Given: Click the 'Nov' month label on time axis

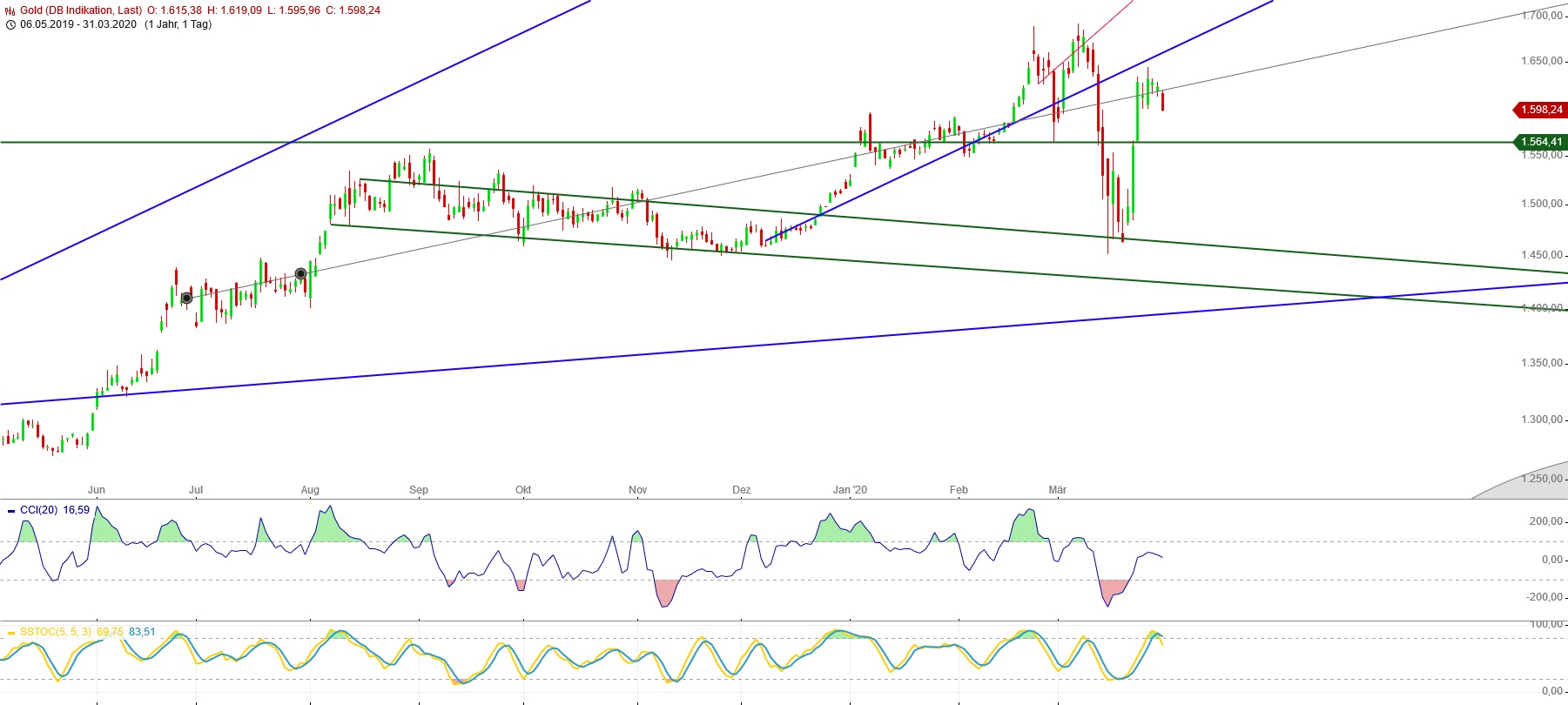Looking at the screenshot, I should pos(638,490).
